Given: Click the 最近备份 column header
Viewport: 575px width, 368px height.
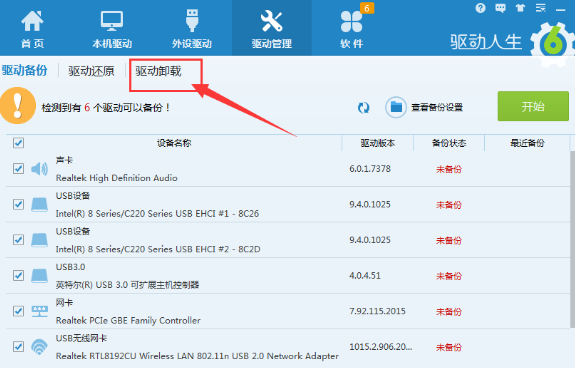Looking at the screenshot, I should click(x=527, y=143).
